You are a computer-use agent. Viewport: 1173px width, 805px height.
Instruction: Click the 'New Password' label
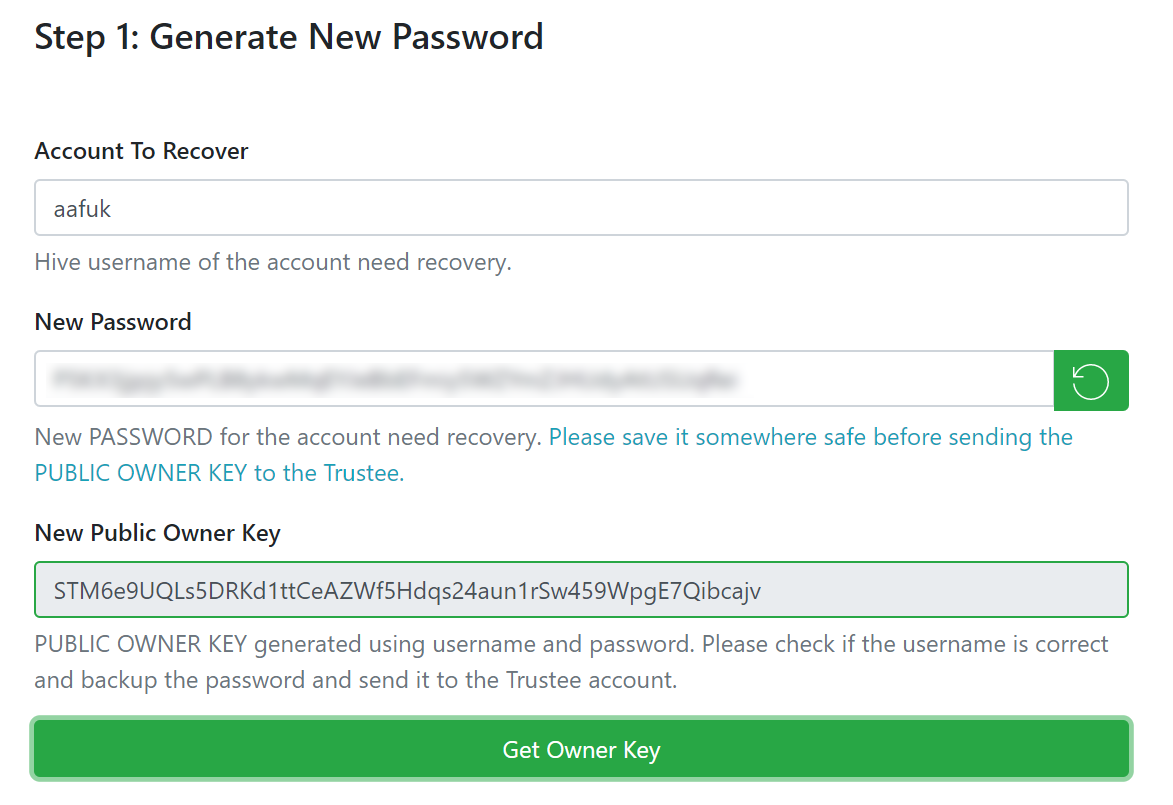[113, 322]
